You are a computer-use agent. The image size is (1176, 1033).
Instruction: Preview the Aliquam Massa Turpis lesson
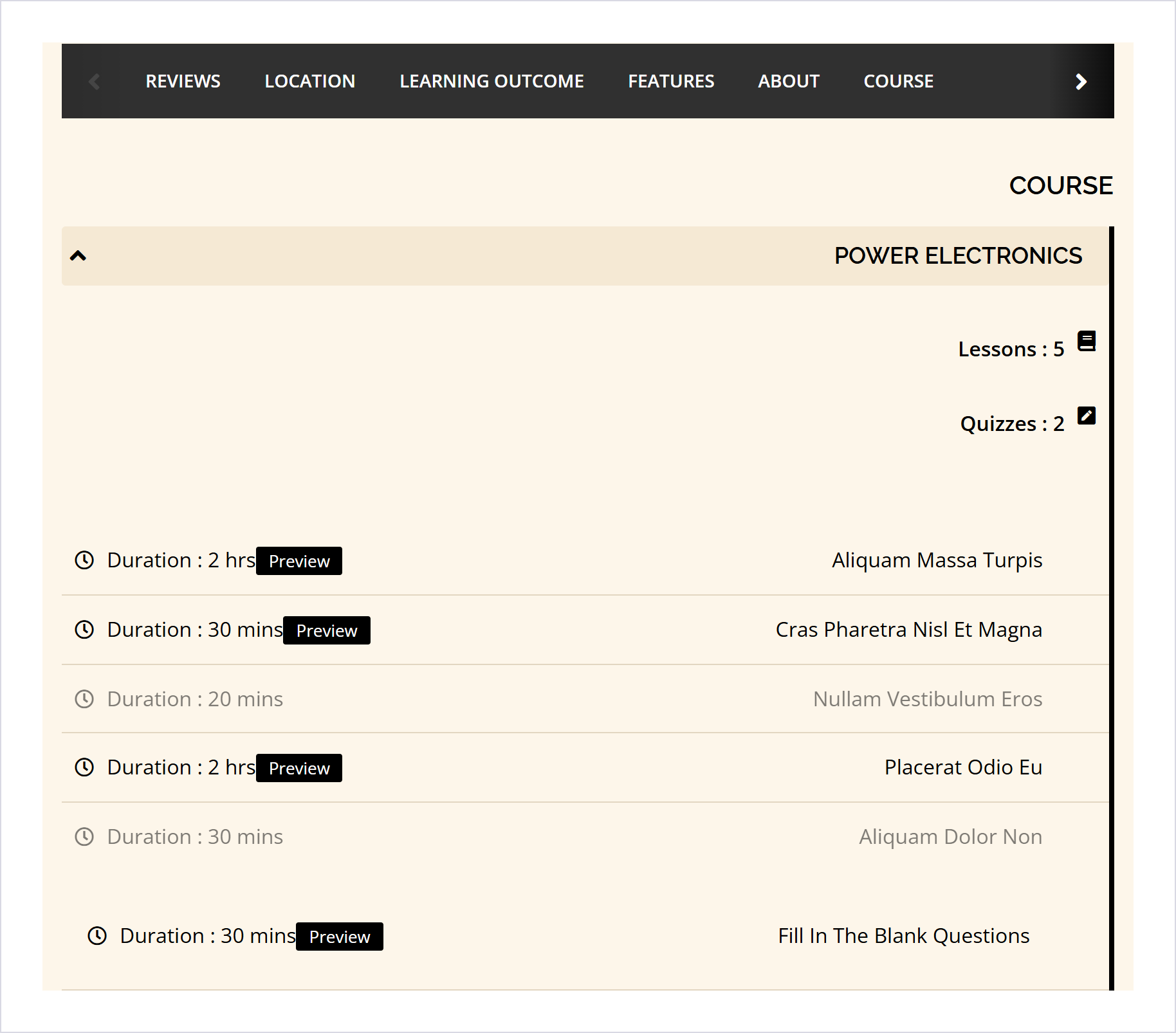click(299, 561)
